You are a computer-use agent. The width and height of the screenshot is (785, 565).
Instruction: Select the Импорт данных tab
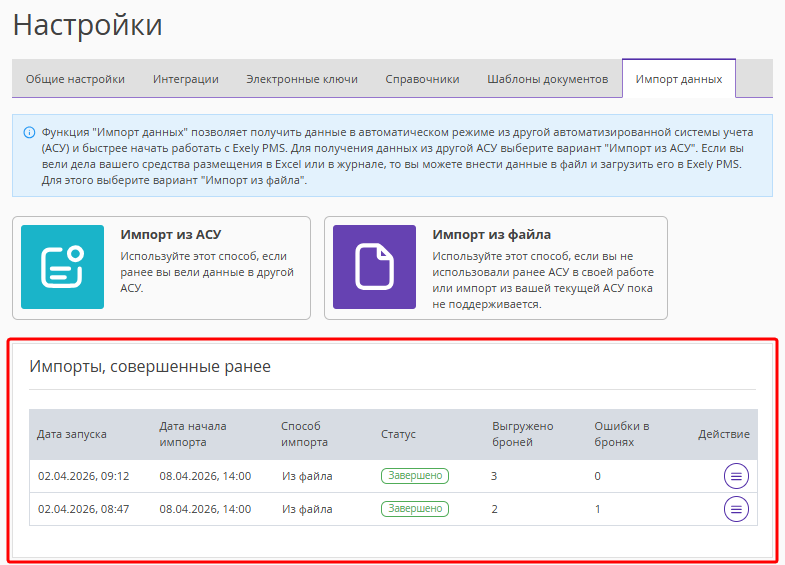[679, 79]
